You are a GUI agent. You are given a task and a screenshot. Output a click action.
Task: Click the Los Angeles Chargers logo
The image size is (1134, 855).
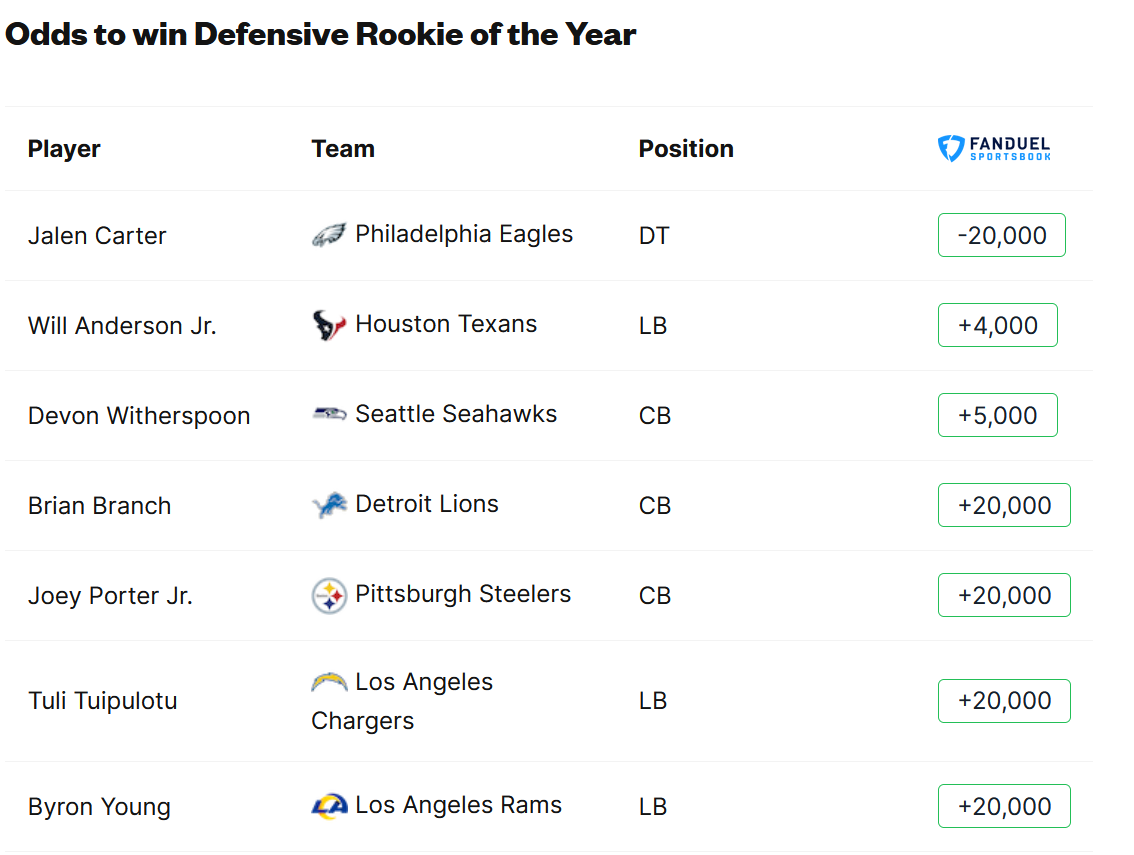point(329,682)
